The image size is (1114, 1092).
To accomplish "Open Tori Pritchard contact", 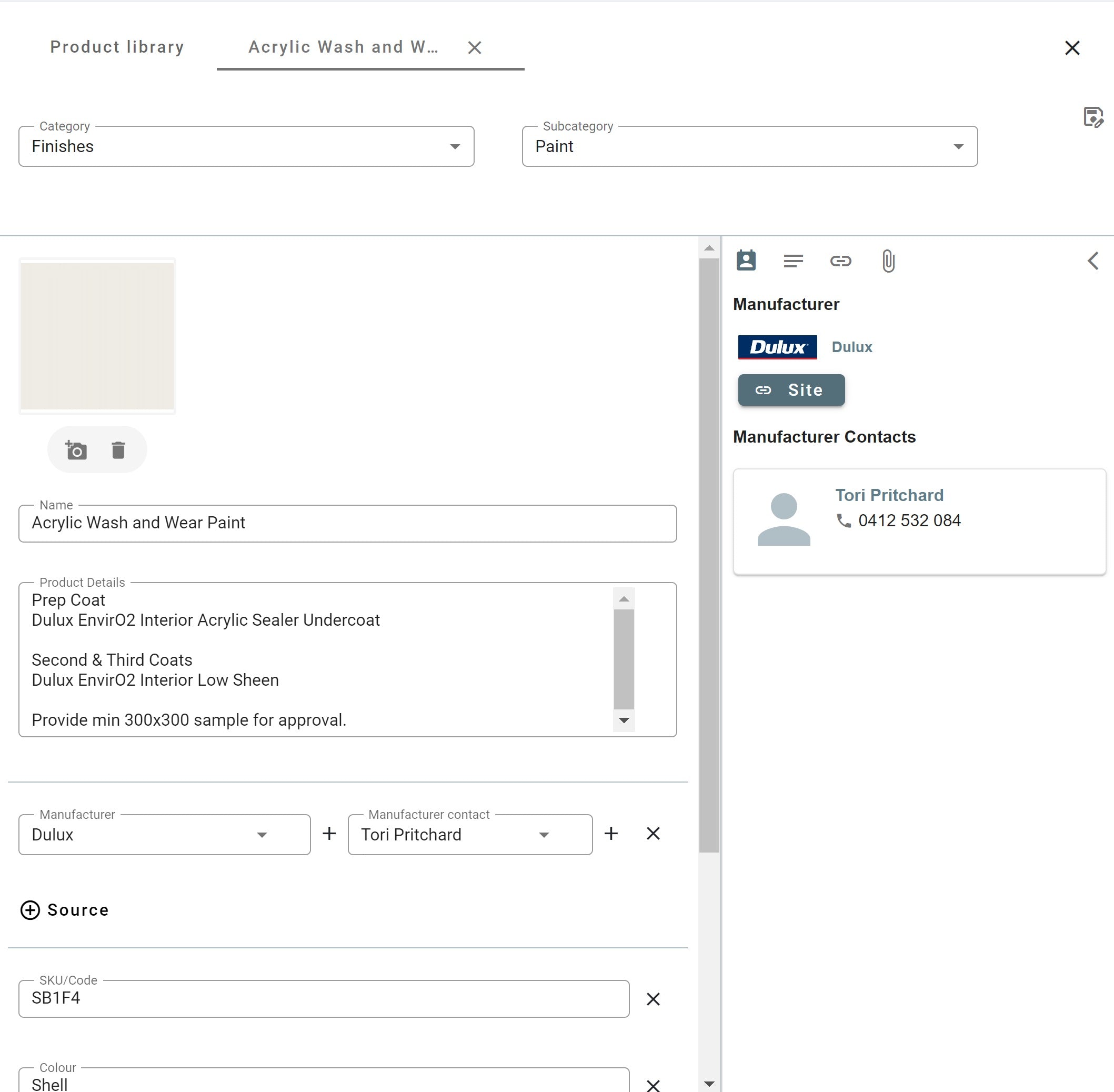I will [889, 495].
